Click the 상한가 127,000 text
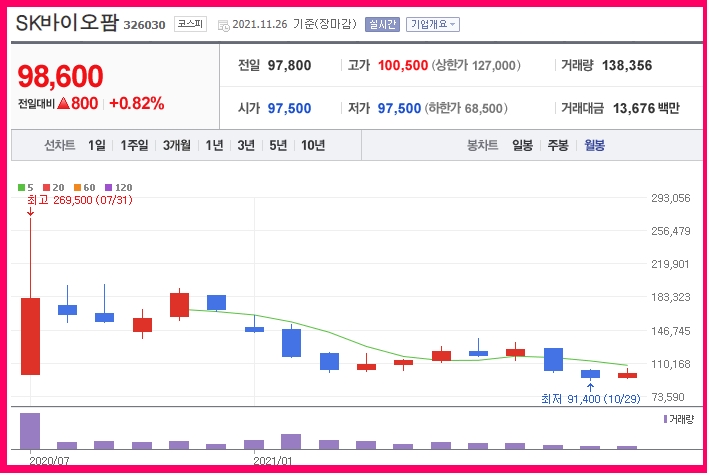 tap(476, 65)
